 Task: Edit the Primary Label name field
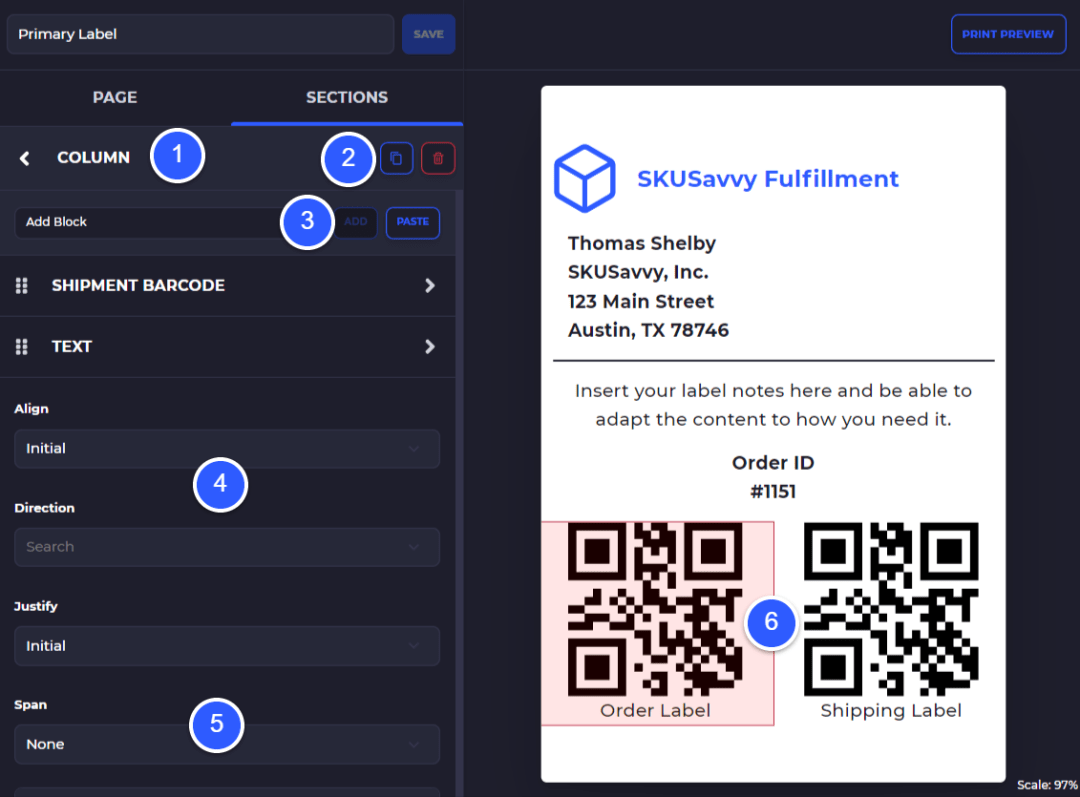pyautogui.click(x=200, y=34)
